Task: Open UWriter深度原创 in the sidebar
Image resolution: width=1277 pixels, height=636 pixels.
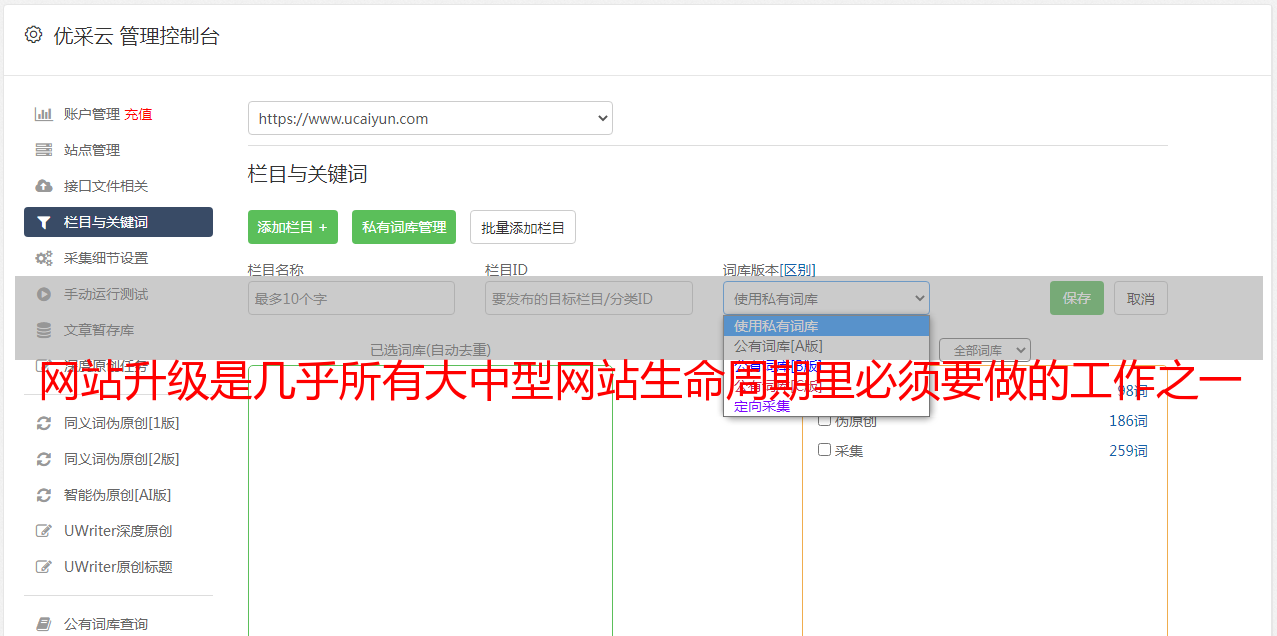Action: click(118, 531)
